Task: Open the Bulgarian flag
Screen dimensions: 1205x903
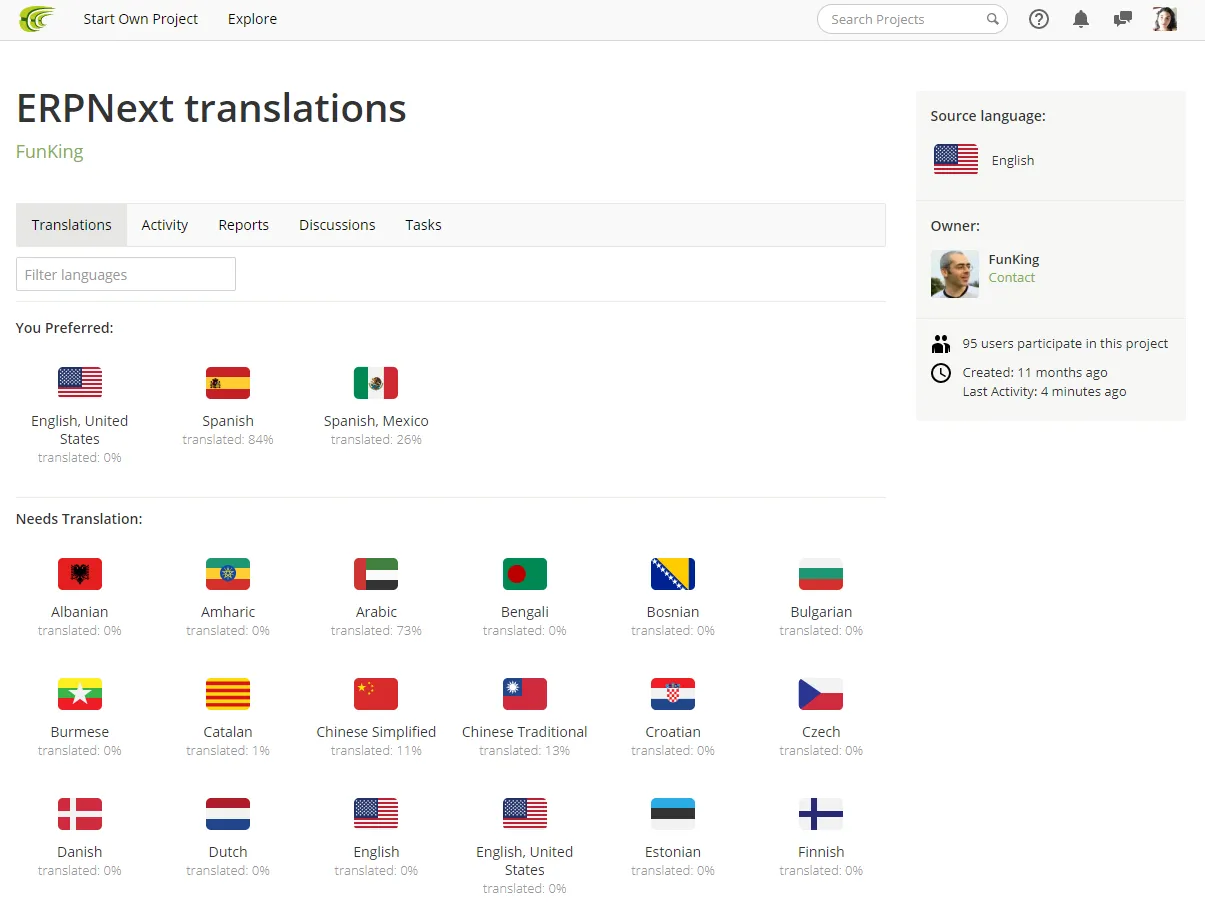Action: [x=821, y=574]
